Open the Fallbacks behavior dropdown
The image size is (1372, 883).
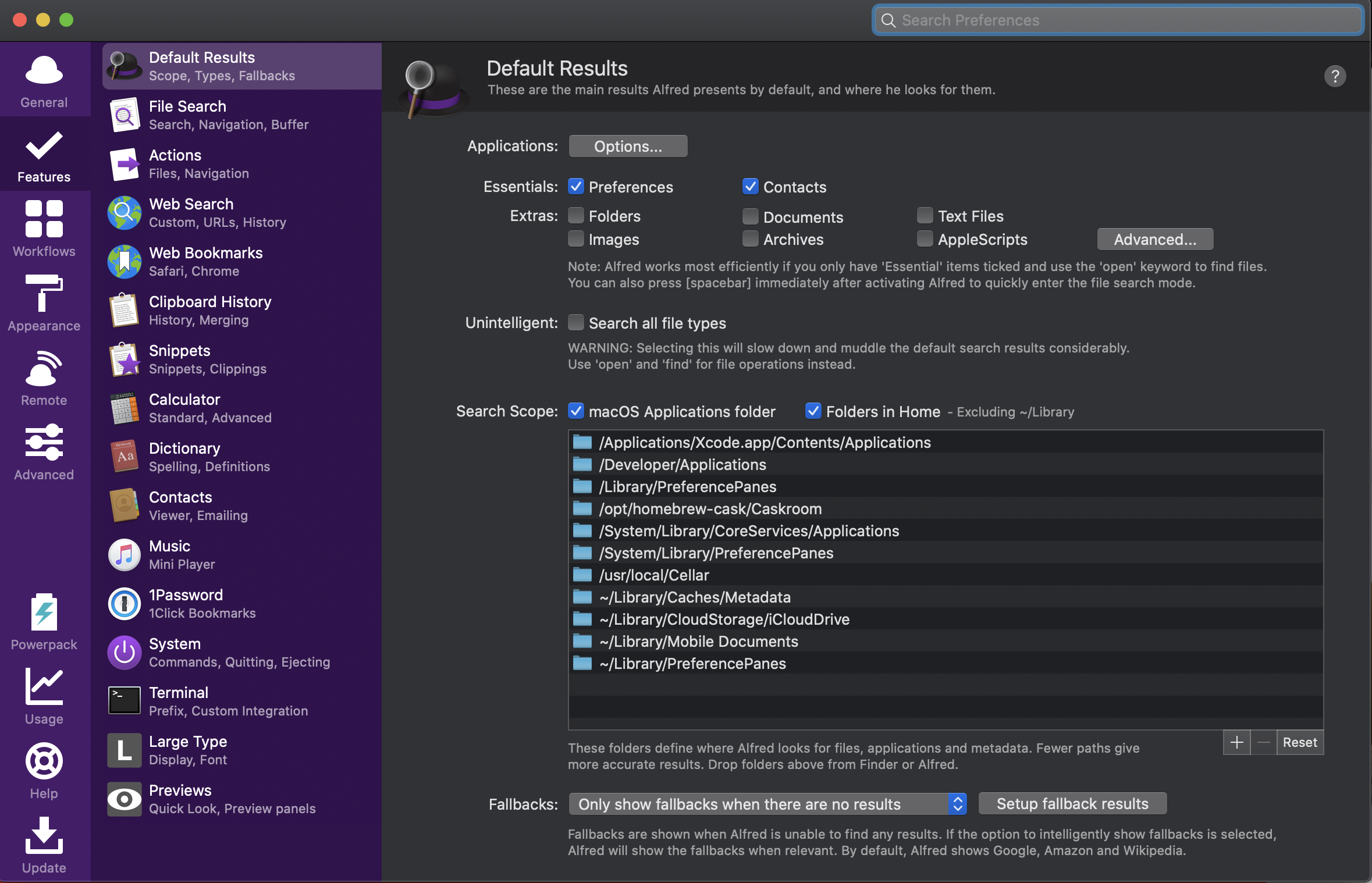coord(767,804)
